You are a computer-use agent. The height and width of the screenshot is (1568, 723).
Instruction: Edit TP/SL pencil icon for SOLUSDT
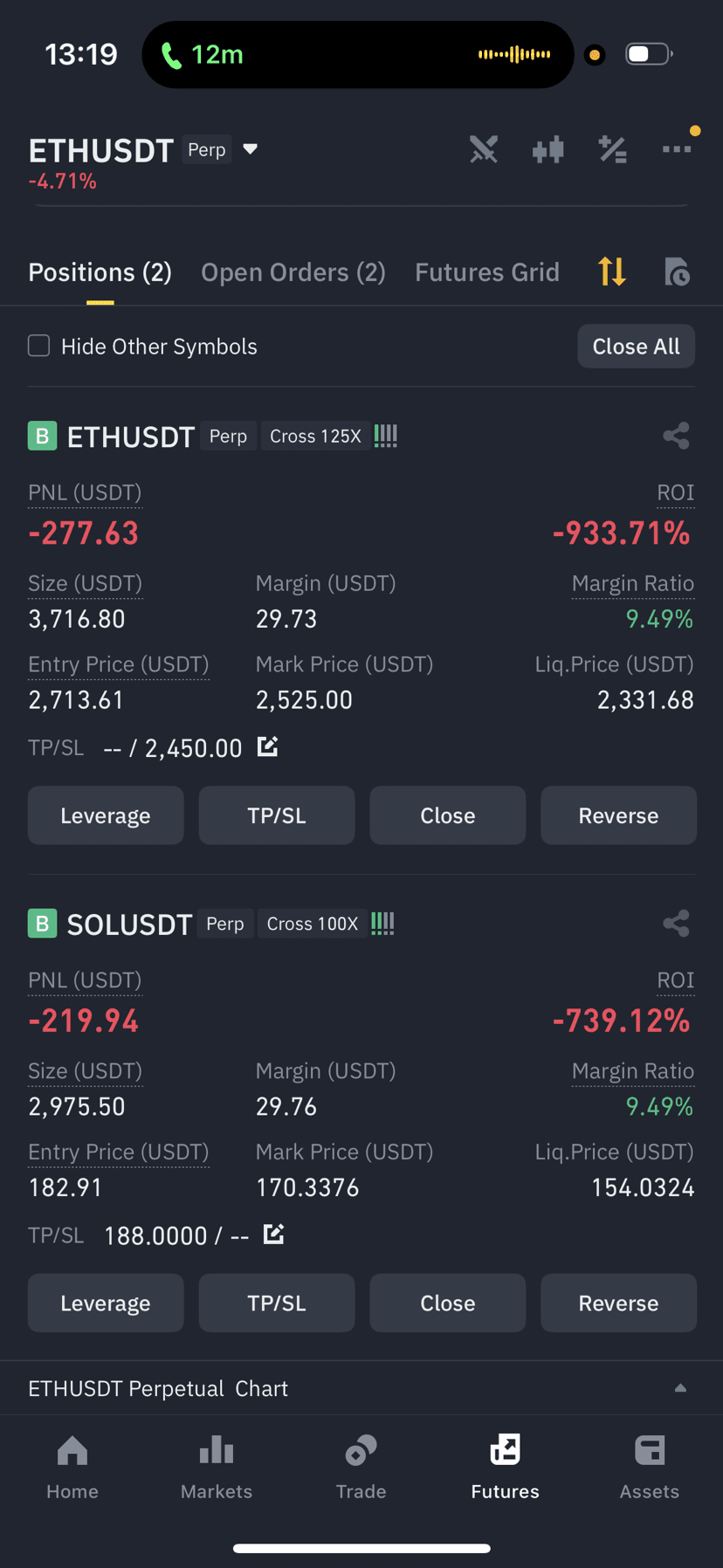[274, 1234]
